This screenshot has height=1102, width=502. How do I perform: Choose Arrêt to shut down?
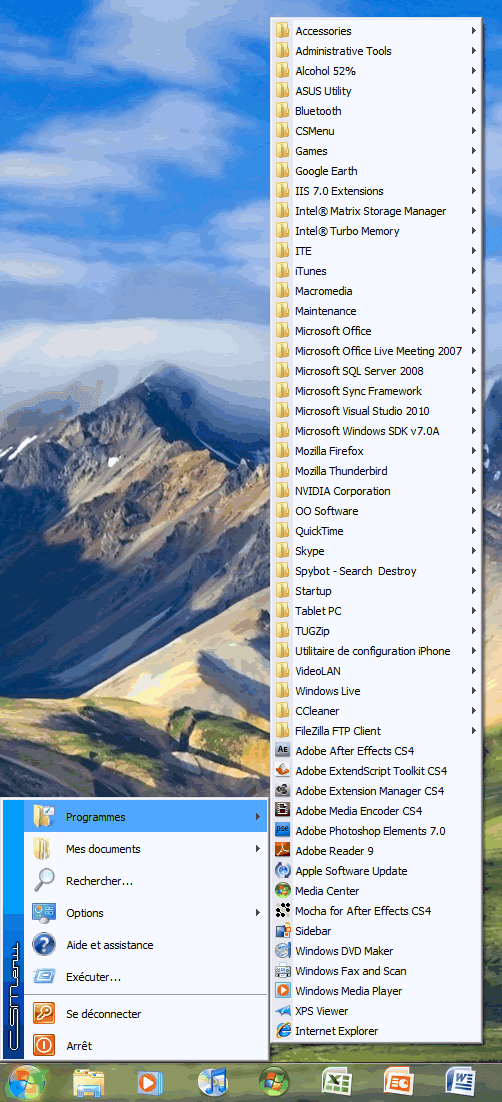coord(146,1046)
